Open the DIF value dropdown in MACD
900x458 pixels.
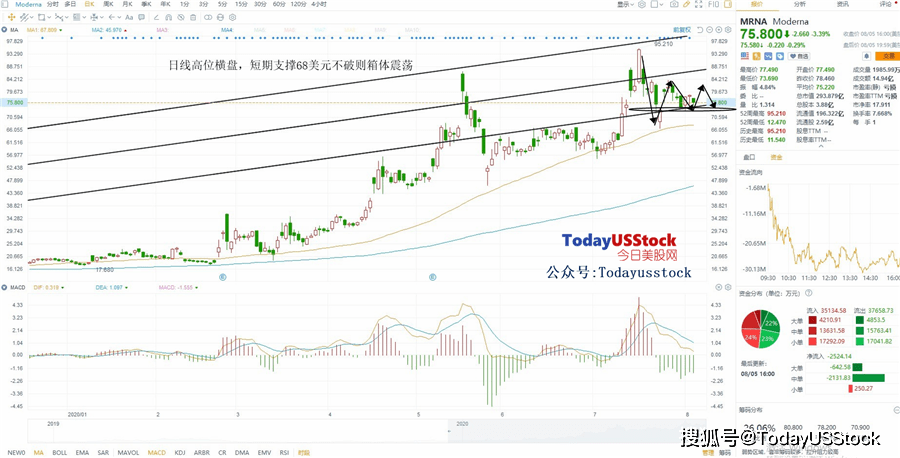click(x=61, y=287)
